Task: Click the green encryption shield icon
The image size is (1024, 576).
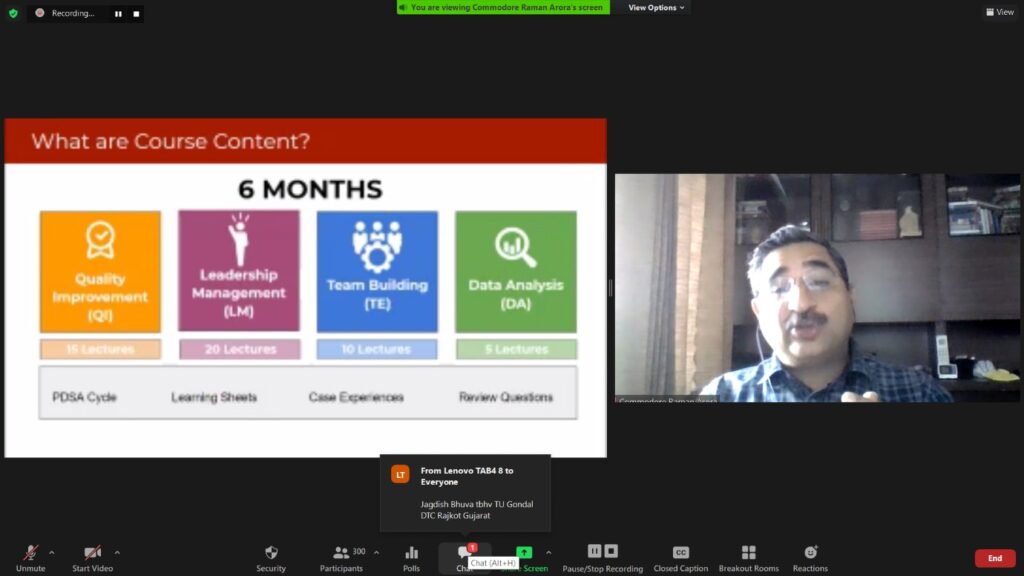Action: point(13,13)
